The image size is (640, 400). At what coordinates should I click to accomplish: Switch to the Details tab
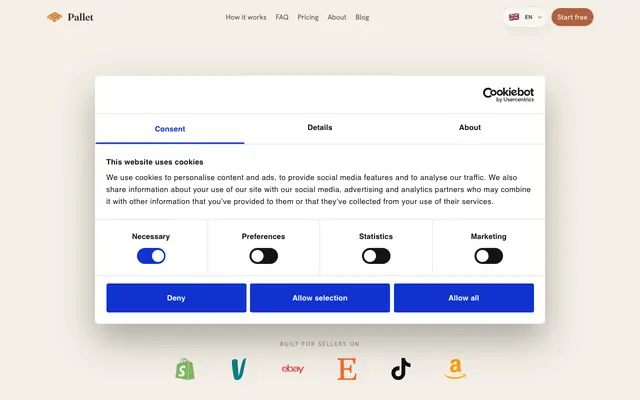point(320,128)
